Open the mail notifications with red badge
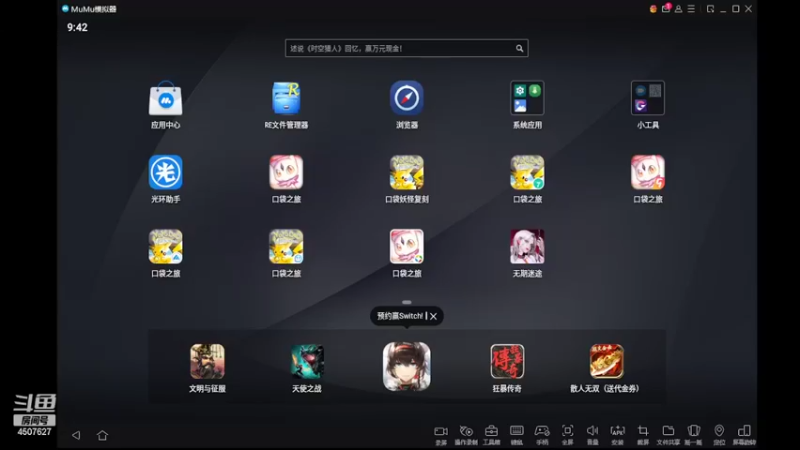Viewport: 800px width, 450px height. tap(666, 8)
